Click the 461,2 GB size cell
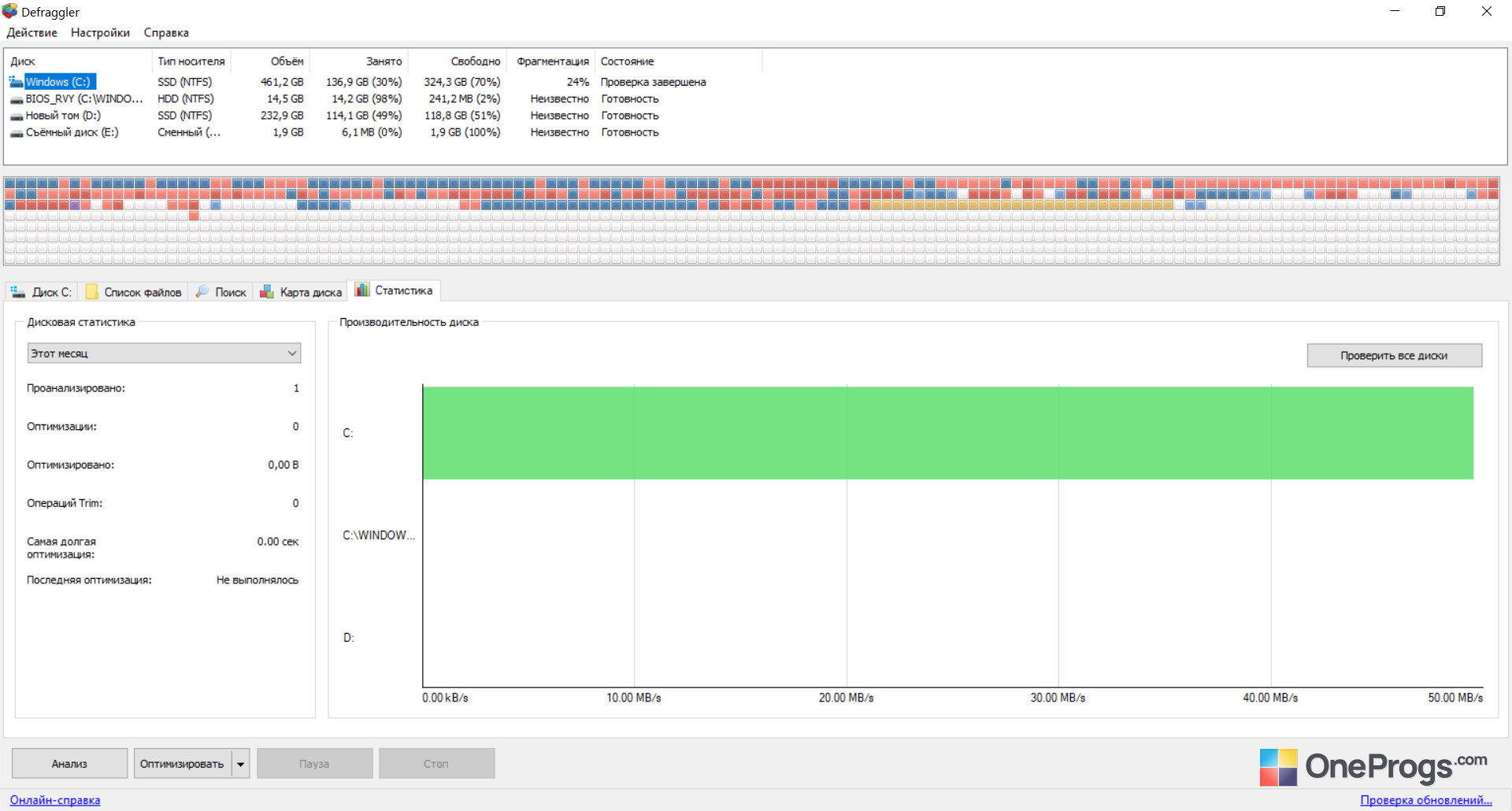 point(282,82)
